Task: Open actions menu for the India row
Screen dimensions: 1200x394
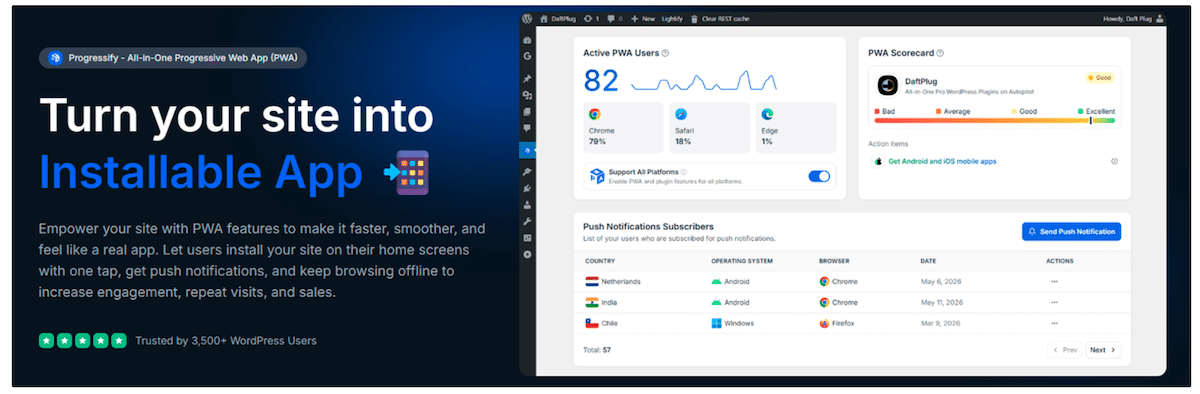Action: [1054, 302]
